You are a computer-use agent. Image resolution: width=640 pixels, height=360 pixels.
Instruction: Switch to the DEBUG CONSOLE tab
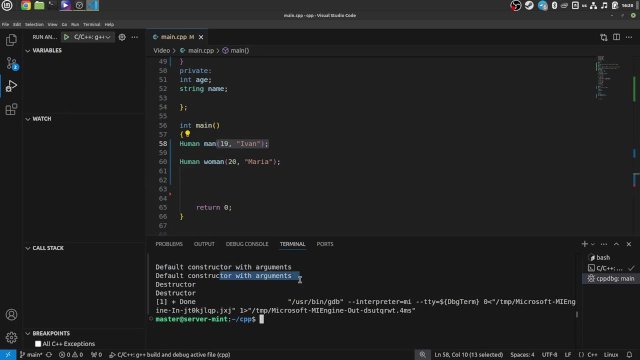247,244
